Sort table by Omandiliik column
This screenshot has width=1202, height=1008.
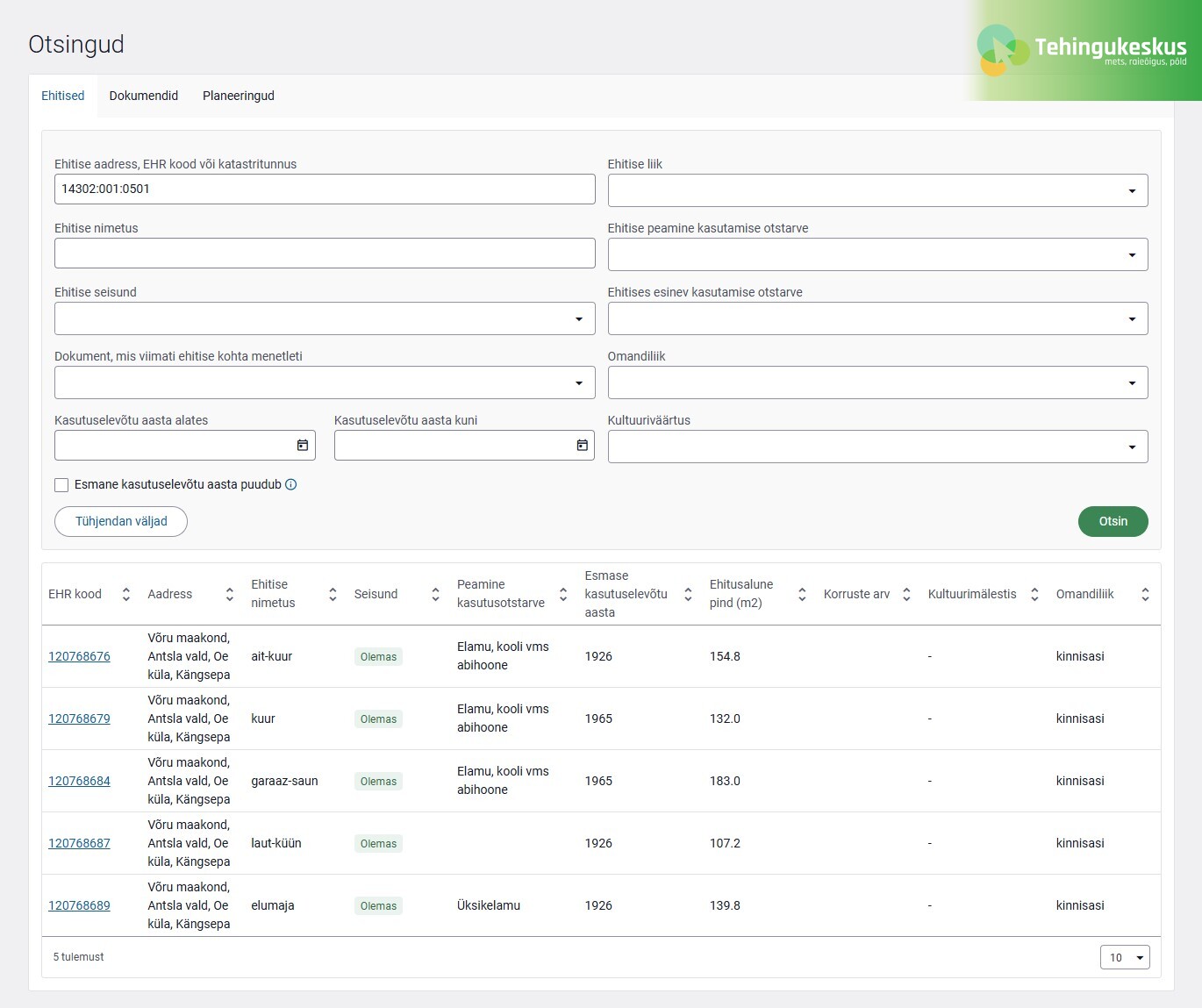(x=1145, y=595)
